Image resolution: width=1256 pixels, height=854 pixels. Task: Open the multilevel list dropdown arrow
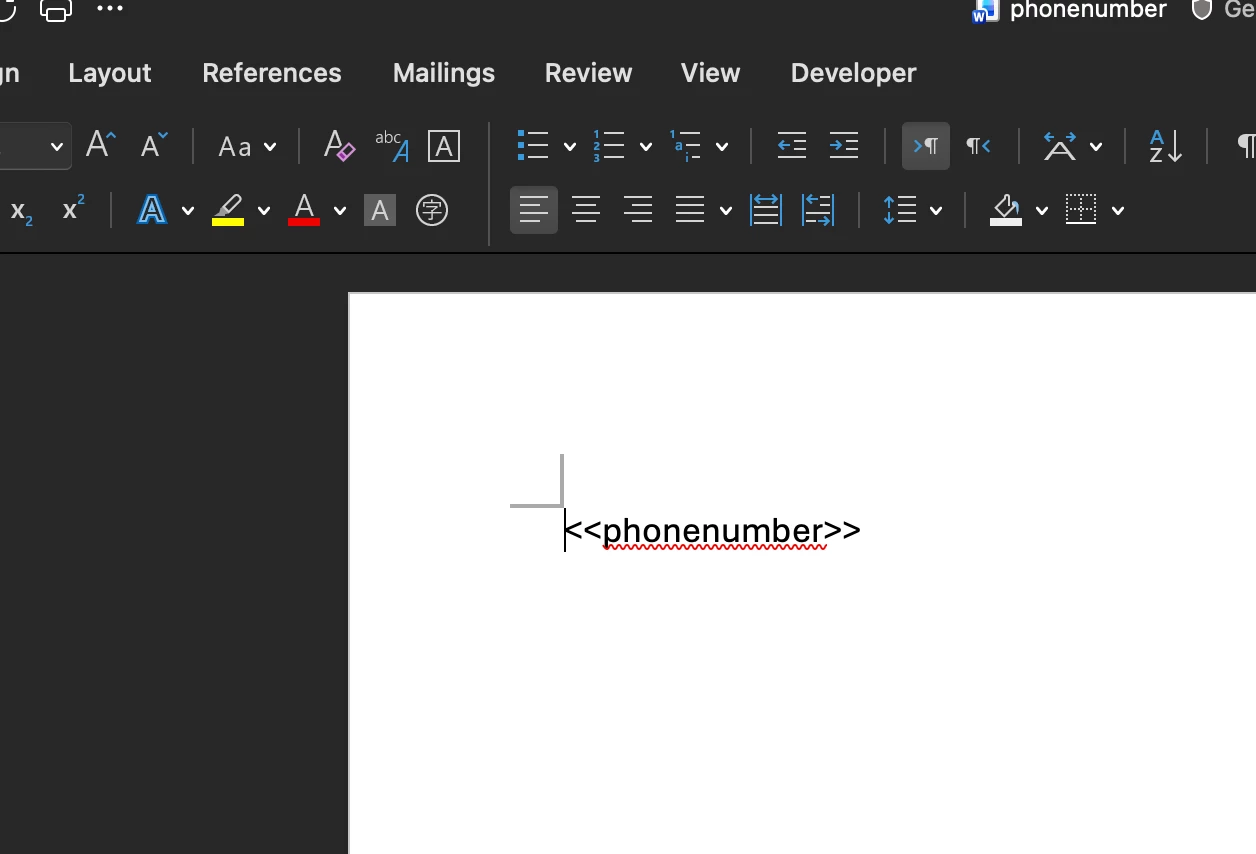click(x=722, y=147)
